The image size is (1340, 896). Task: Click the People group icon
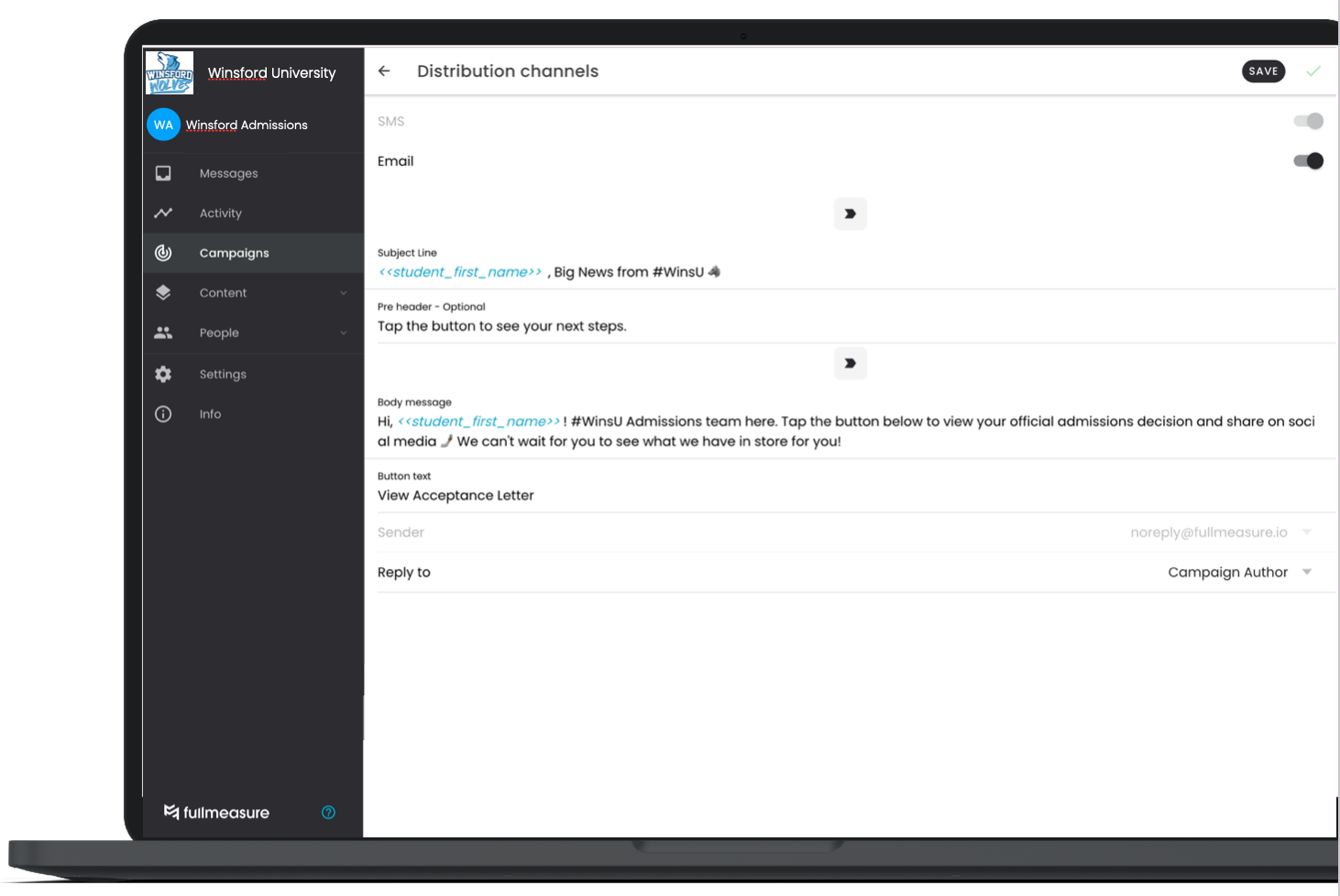pyautogui.click(x=163, y=333)
